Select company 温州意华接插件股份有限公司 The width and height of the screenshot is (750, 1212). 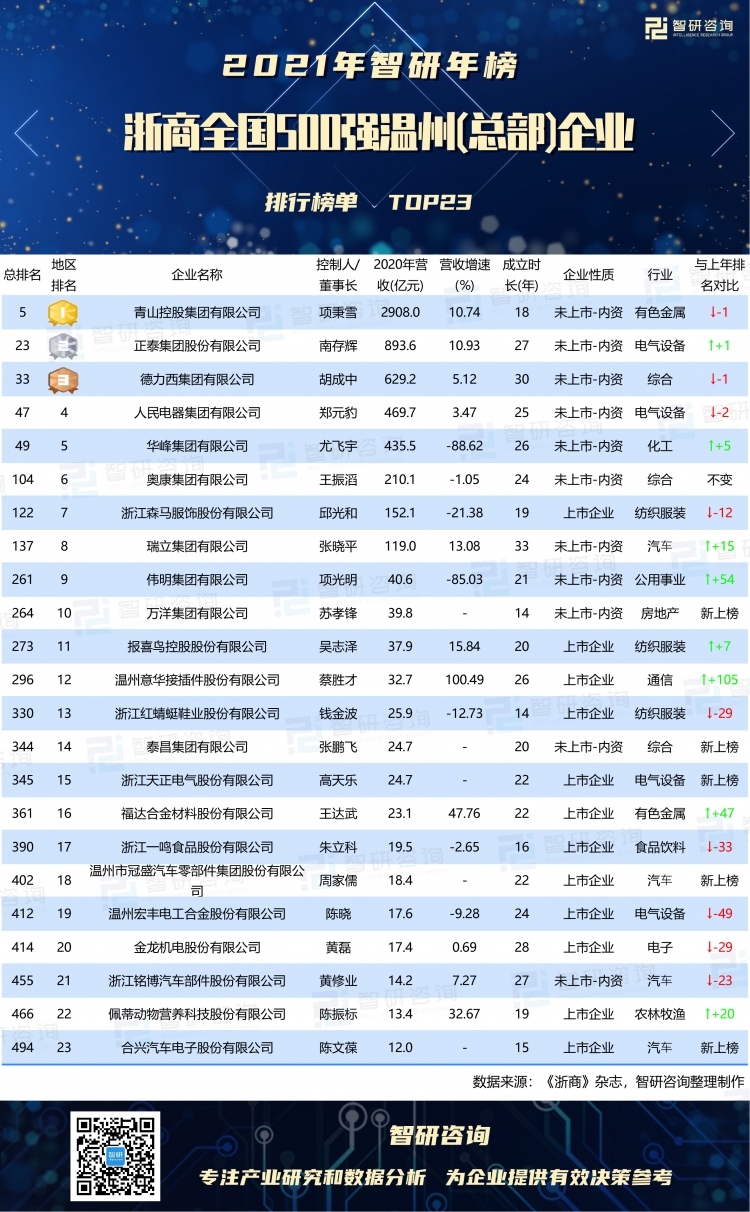coord(197,680)
